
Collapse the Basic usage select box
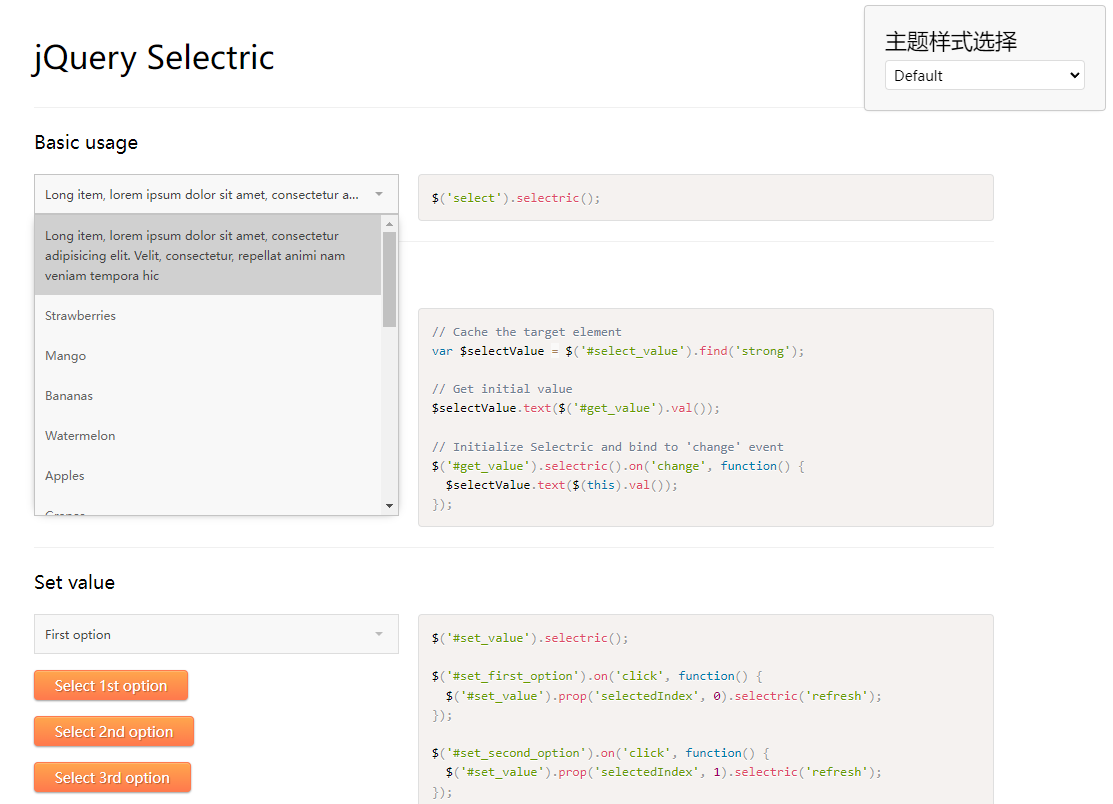(x=216, y=194)
